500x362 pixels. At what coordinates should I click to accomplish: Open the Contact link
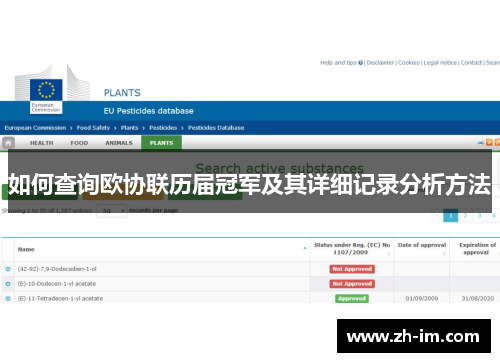point(471,63)
